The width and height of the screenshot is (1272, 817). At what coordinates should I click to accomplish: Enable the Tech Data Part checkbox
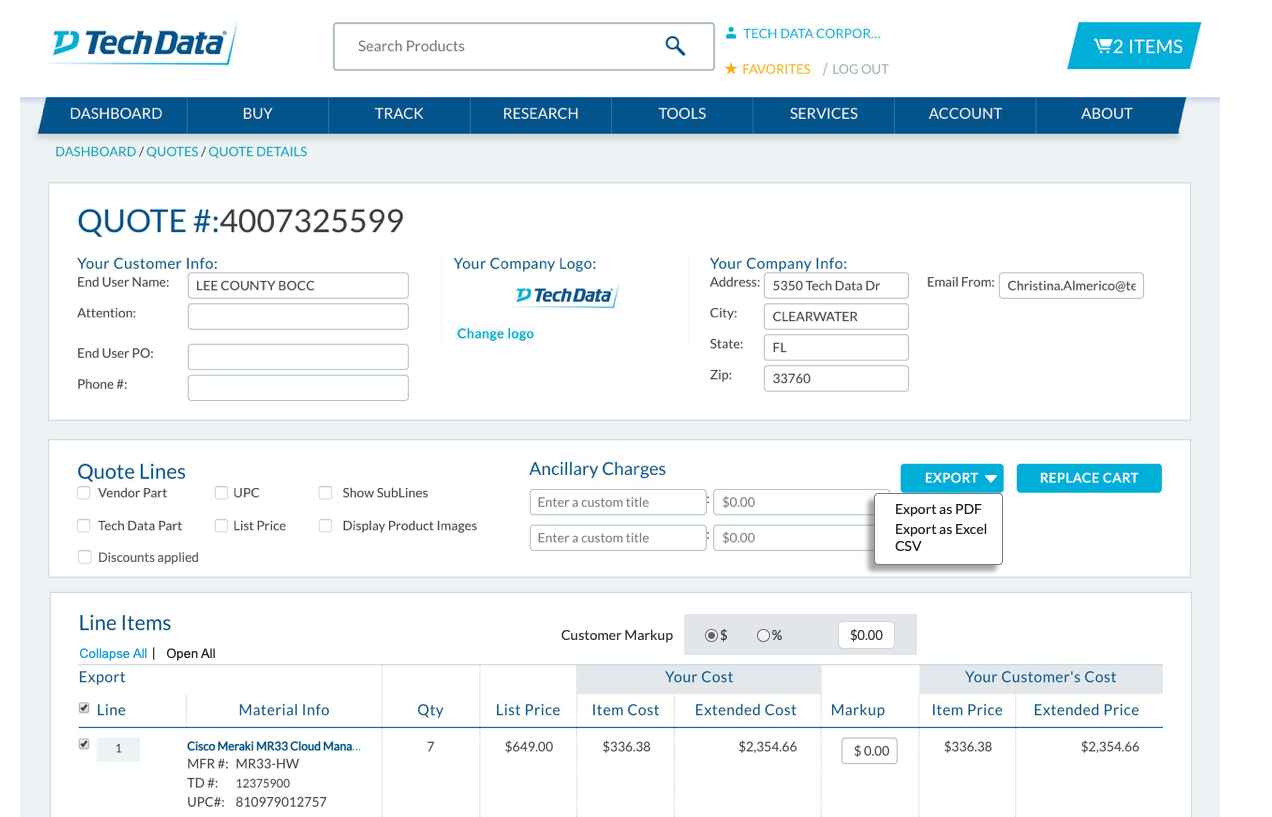point(84,526)
